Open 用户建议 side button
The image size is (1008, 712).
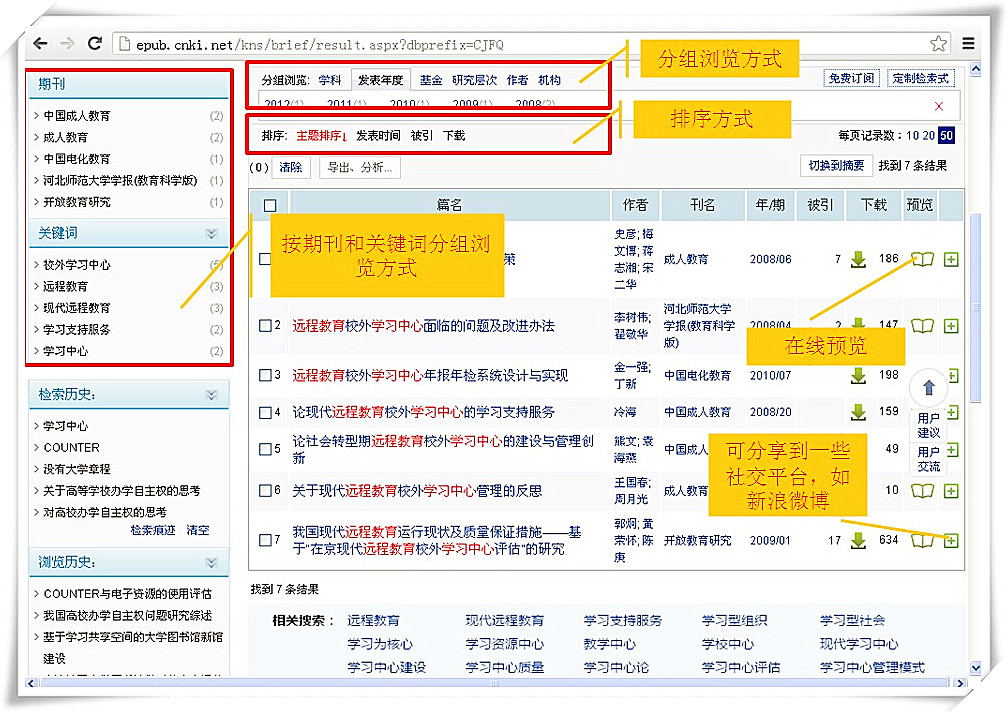click(928, 426)
